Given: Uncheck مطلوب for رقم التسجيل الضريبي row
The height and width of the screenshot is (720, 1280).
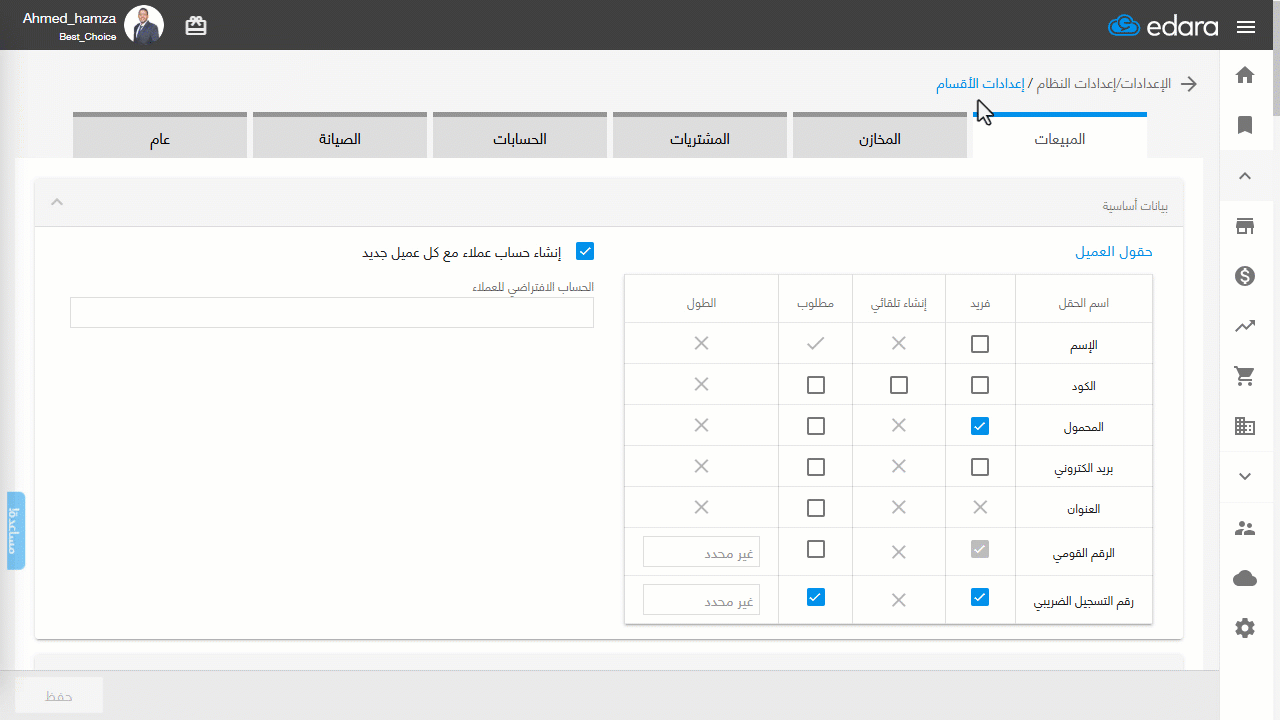Looking at the screenshot, I should point(816,597).
